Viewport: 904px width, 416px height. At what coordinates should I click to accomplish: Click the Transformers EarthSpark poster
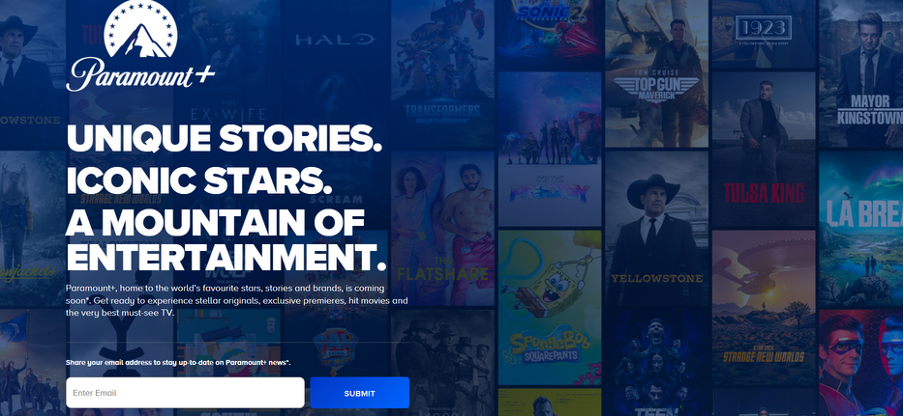click(x=443, y=73)
